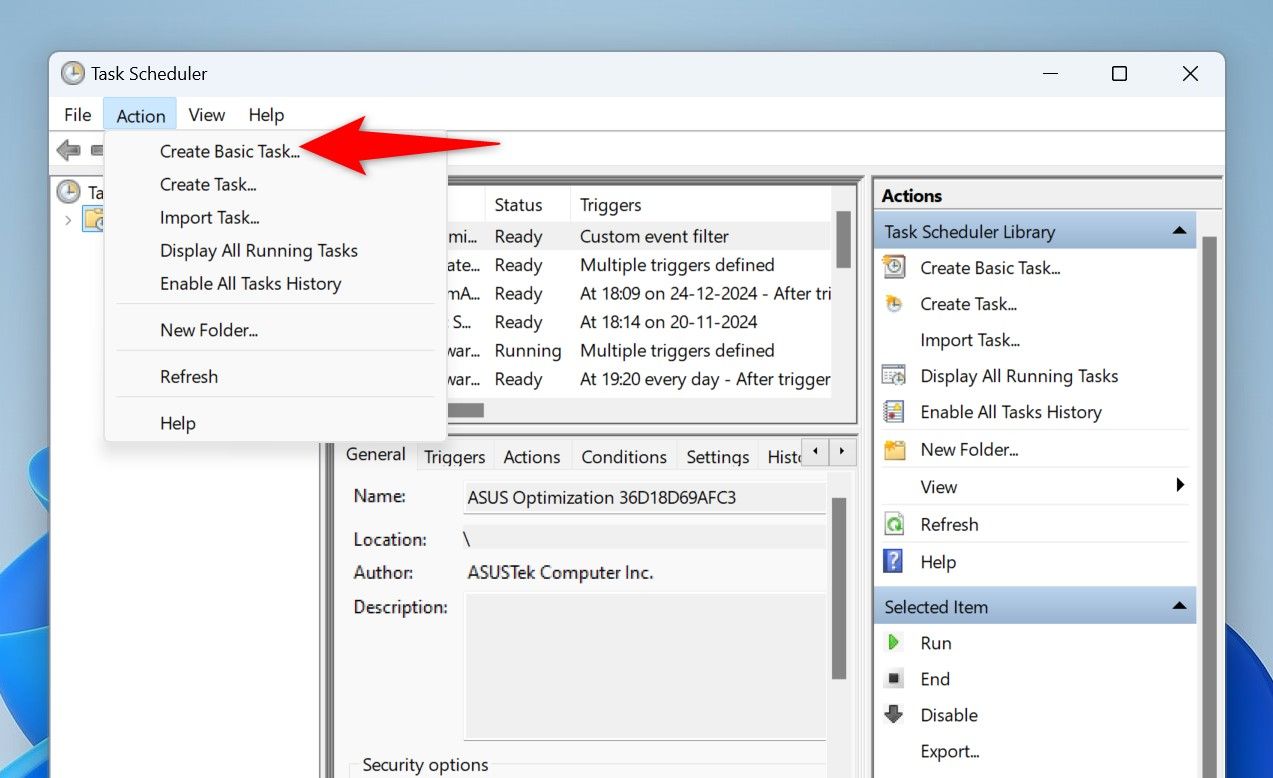Choose Create Basic Task... from Action menu
Viewport: 1273px width, 778px height.
coord(230,152)
